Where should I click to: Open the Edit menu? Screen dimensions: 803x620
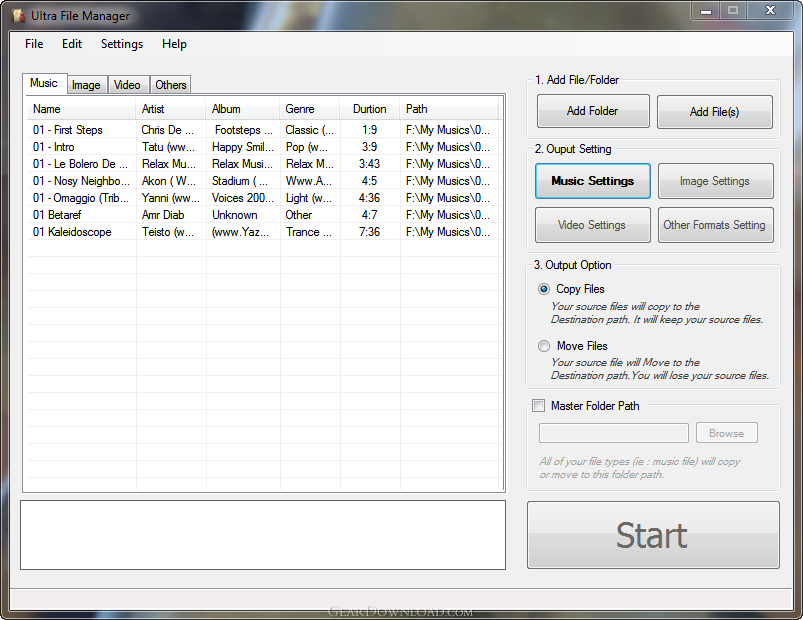point(72,44)
